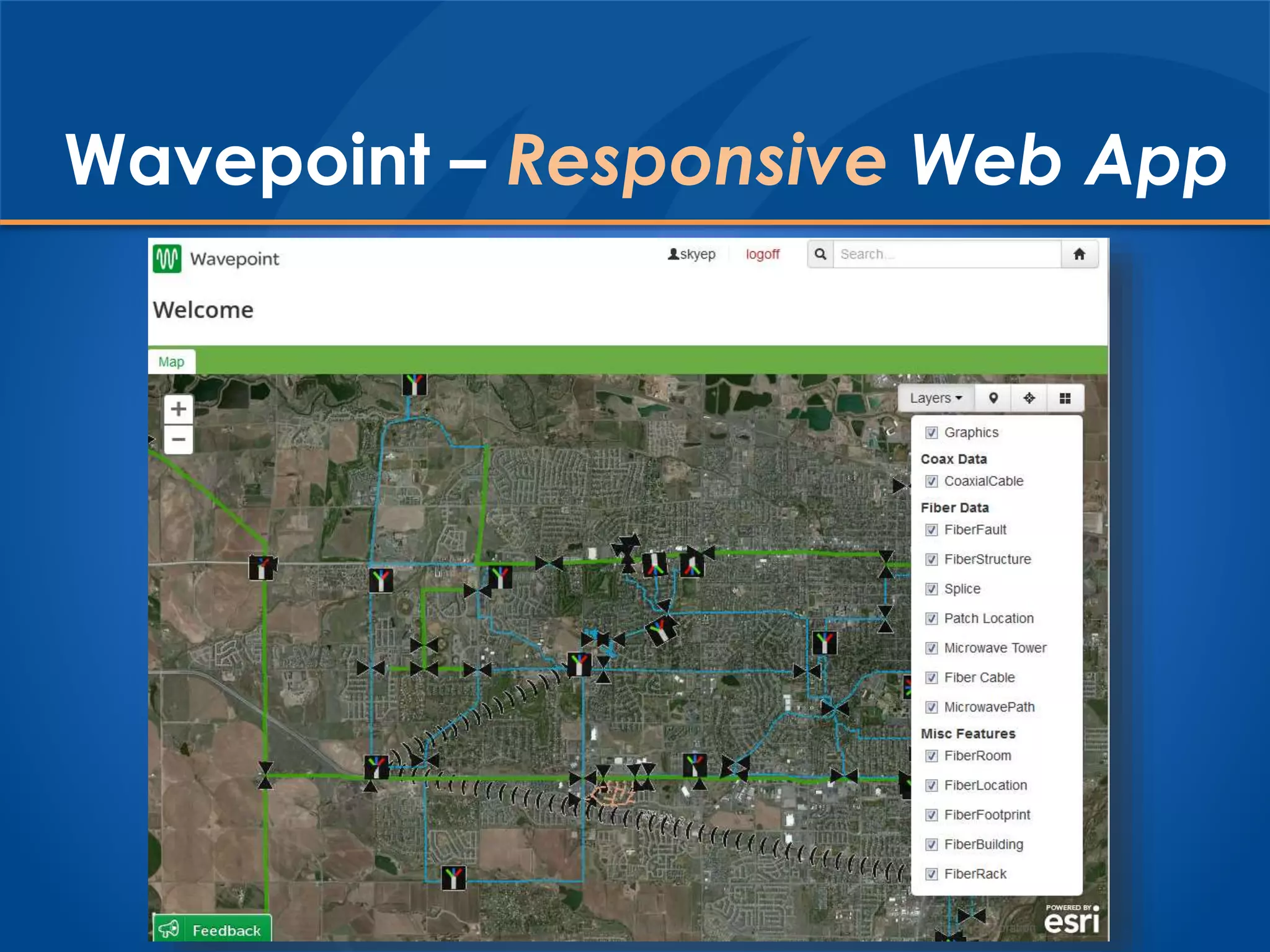Screen dimensions: 1270x952
Task: Click the skyep user profile icon
Action: pyautogui.click(x=673, y=254)
